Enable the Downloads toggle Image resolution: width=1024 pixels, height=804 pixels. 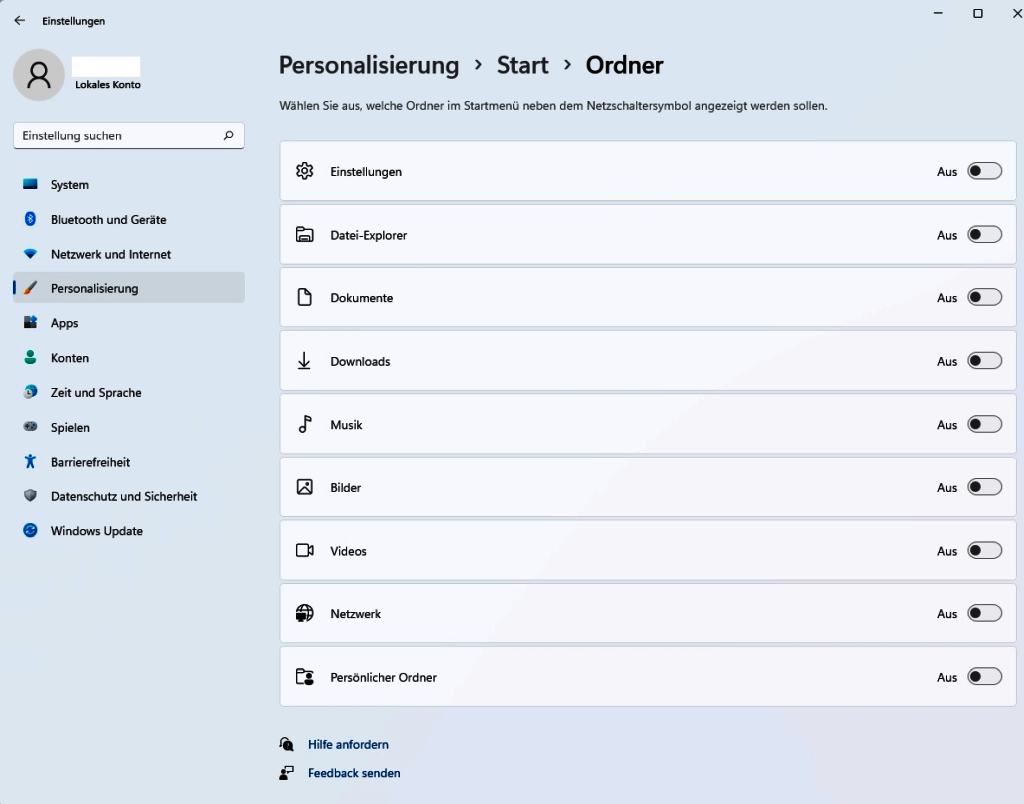984,361
